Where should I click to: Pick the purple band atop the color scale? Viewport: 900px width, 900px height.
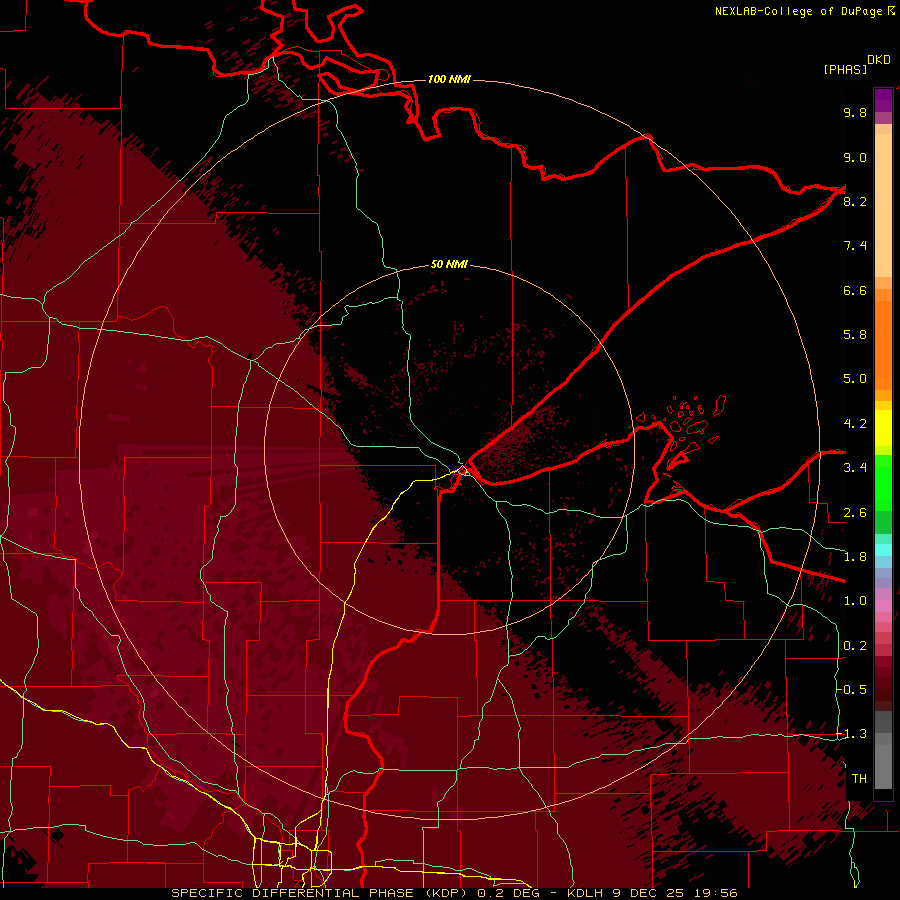click(x=883, y=100)
